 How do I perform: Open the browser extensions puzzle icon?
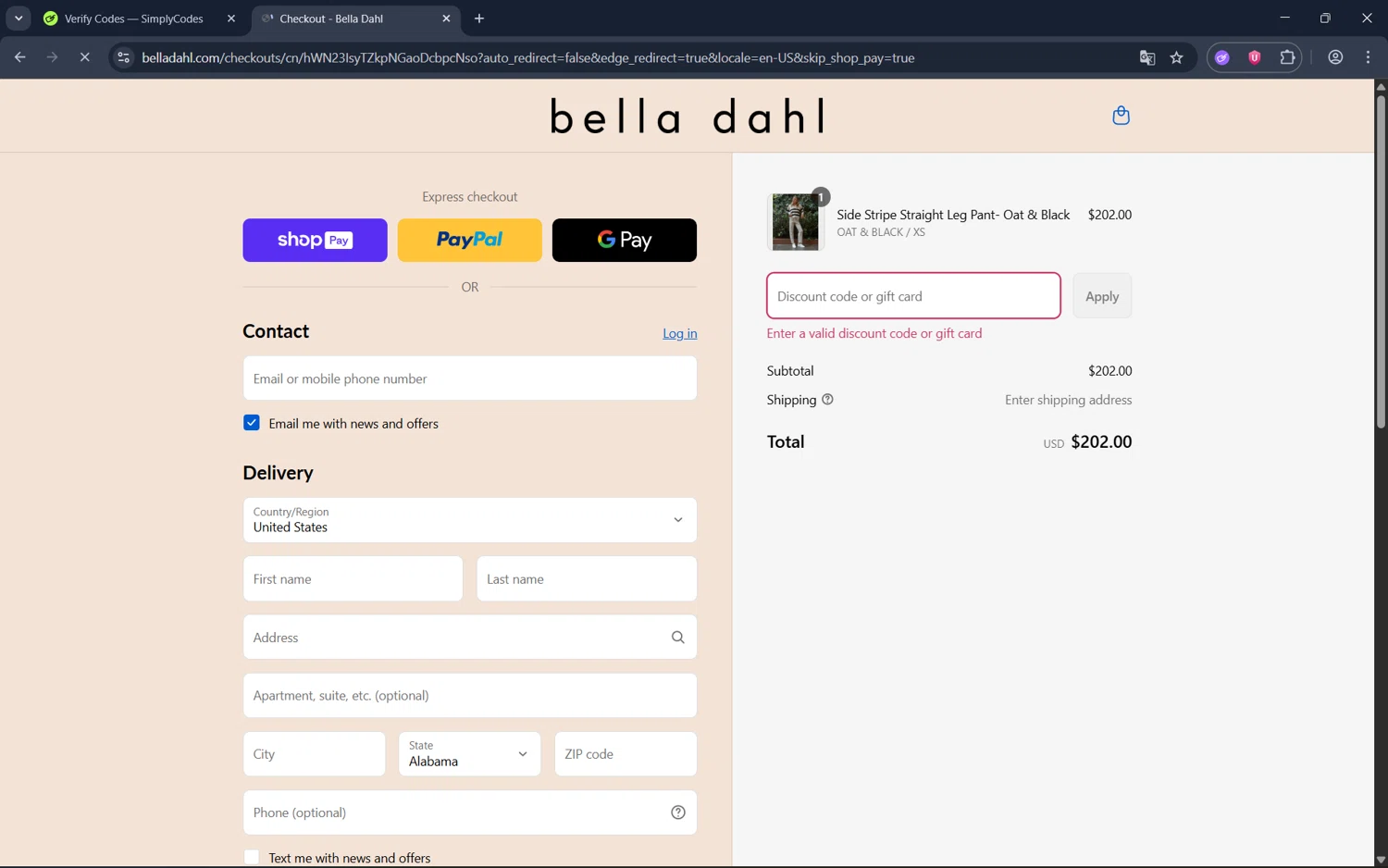[x=1287, y=57]
